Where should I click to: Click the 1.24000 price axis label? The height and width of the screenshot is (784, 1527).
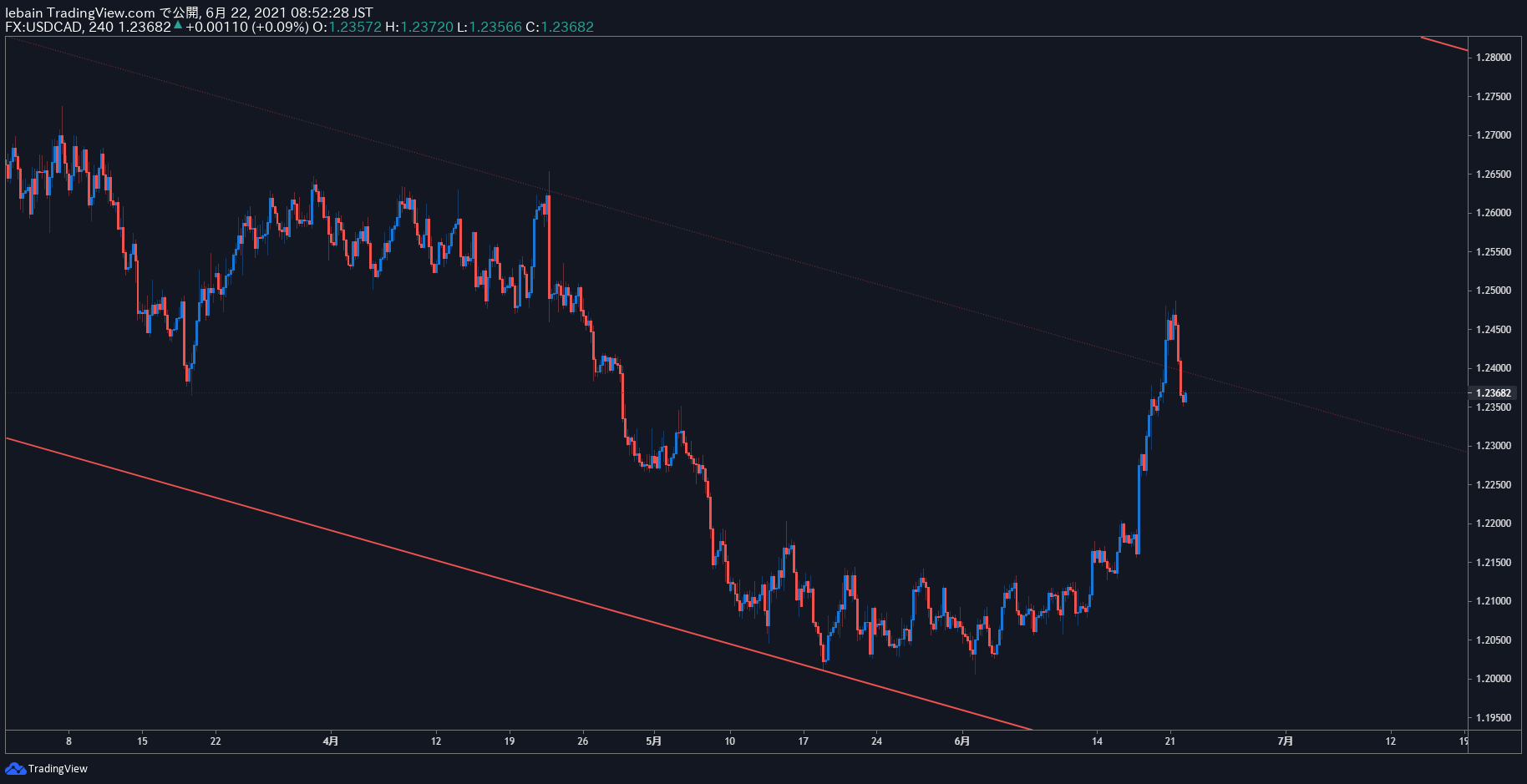click(1494, 368)
